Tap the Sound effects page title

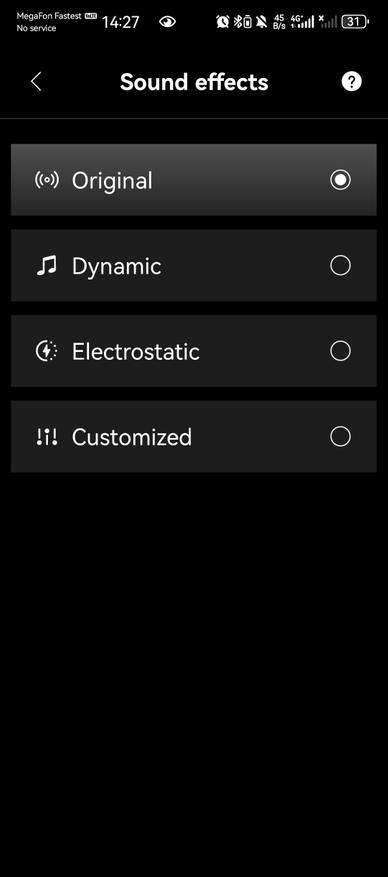(x=194, y=82)
